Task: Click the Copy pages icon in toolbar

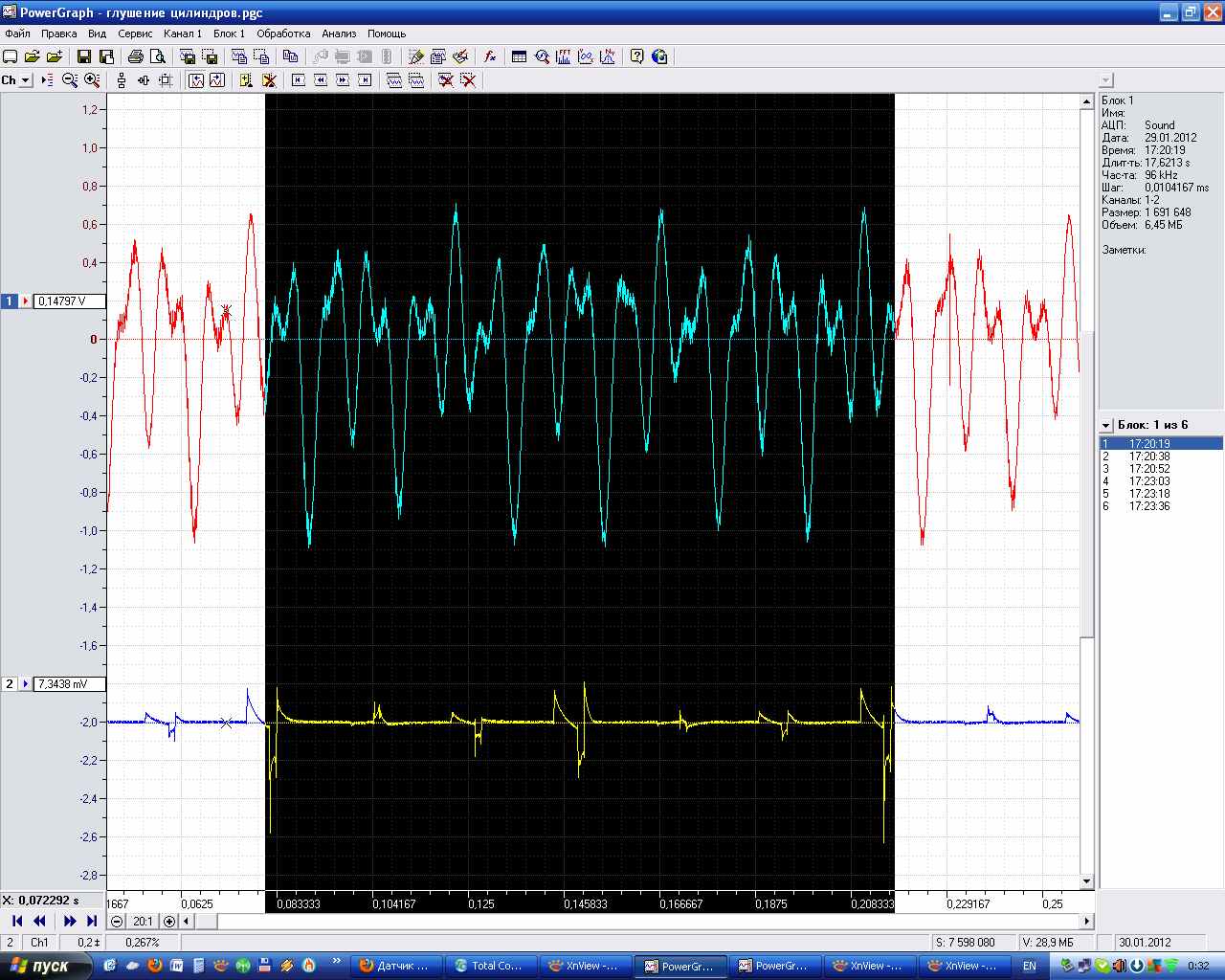Action: point(291,56)
